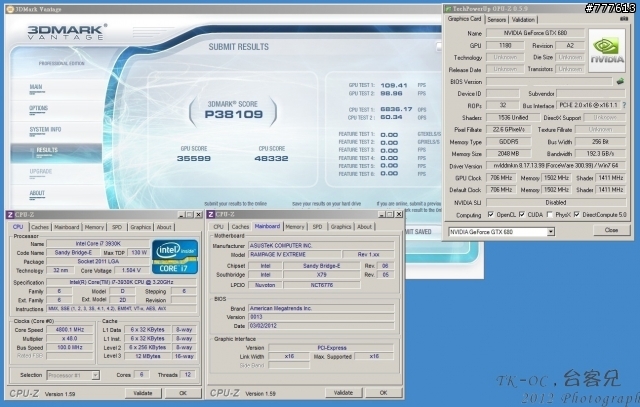
Task: Click the GPU-Z camera screenshot icon
Action: click(x=624, y=19)
